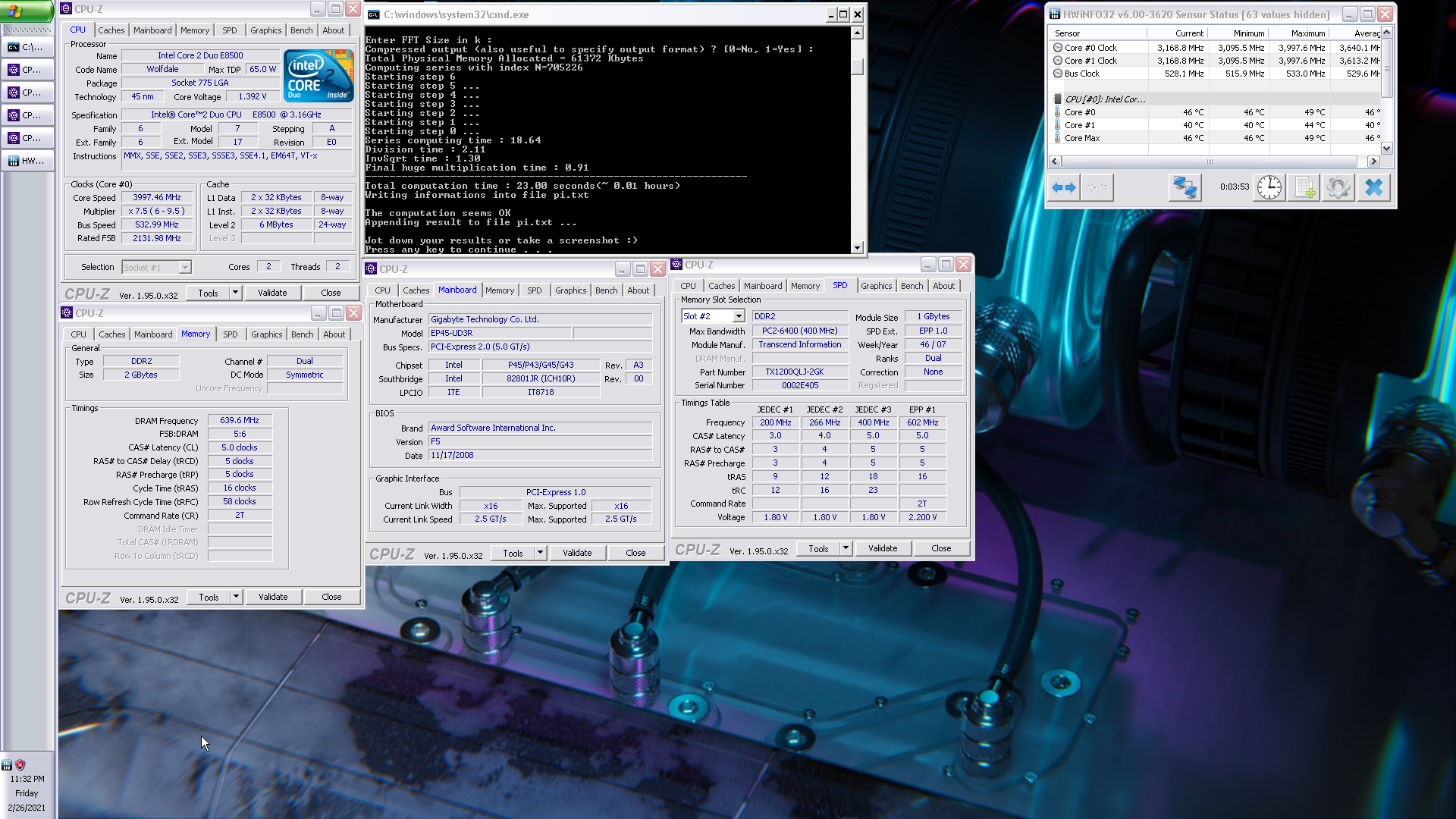Image resolution: width=1456 pixels, height=819 pixels.
Task: Click motherboard model field EP45-UD3R
Action: [x=500, y=333]
